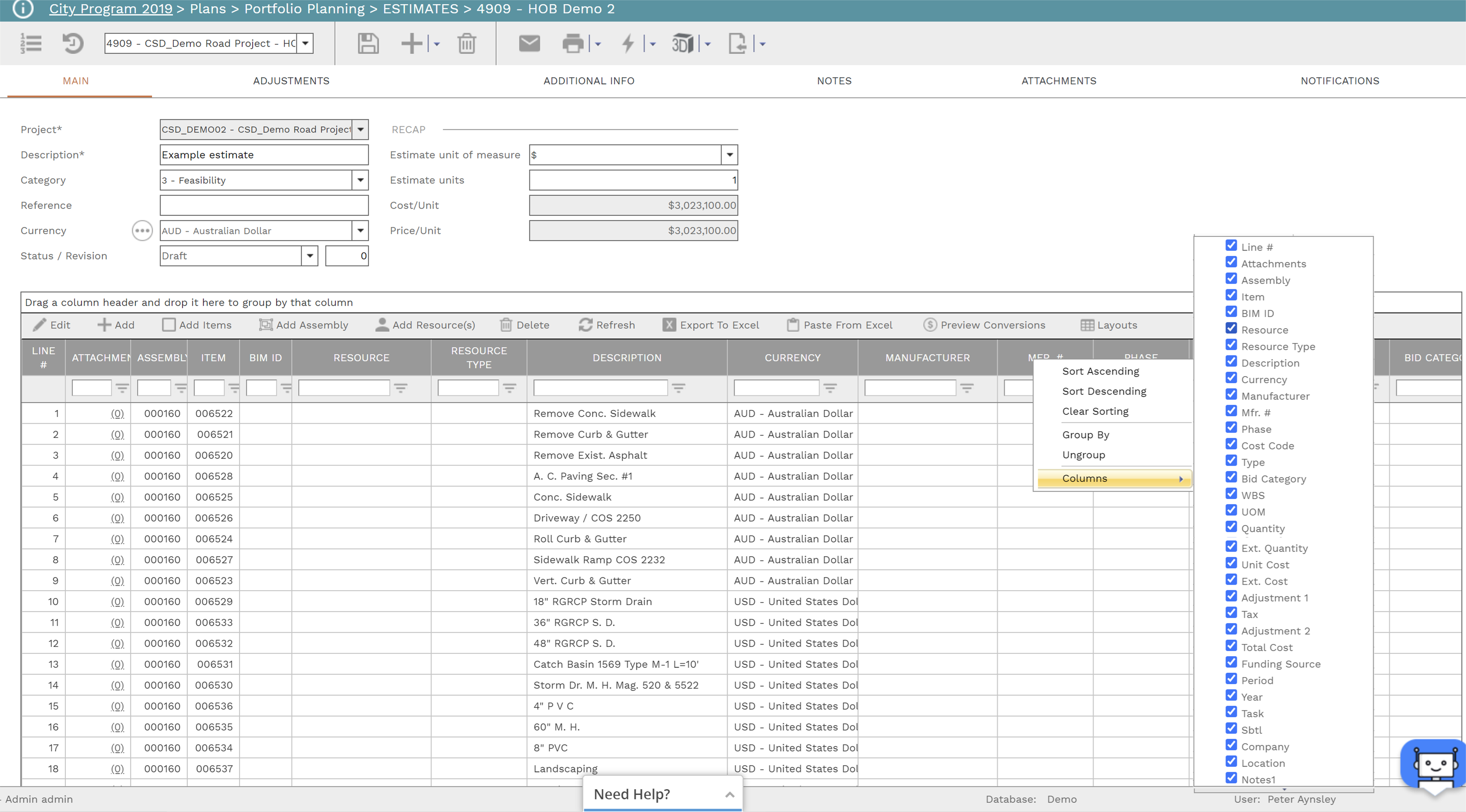Click the Add Items grid button

pyautogui.click(x=197, y=325)
